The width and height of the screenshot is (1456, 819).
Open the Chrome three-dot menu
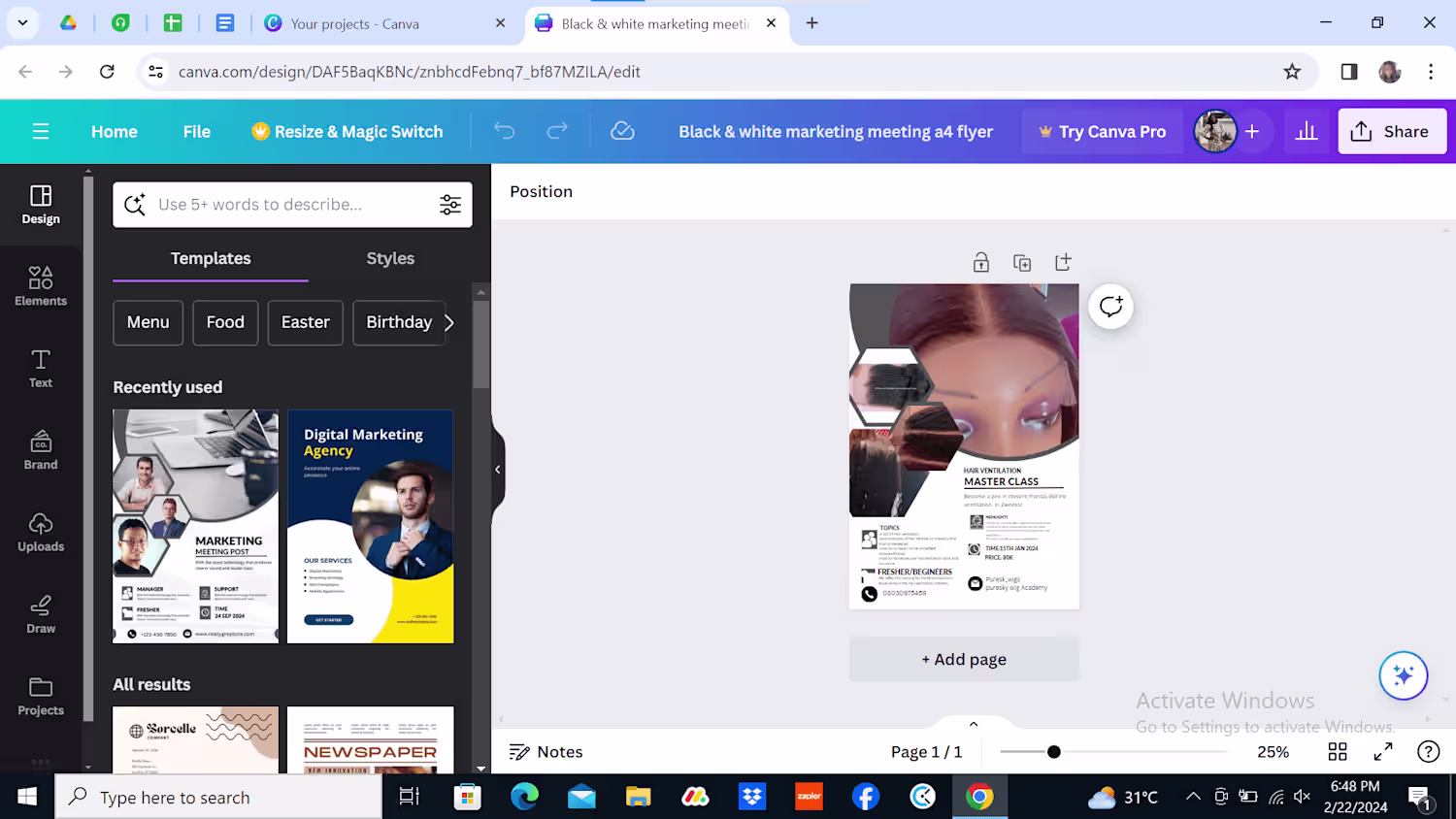tap(1431, 72)
